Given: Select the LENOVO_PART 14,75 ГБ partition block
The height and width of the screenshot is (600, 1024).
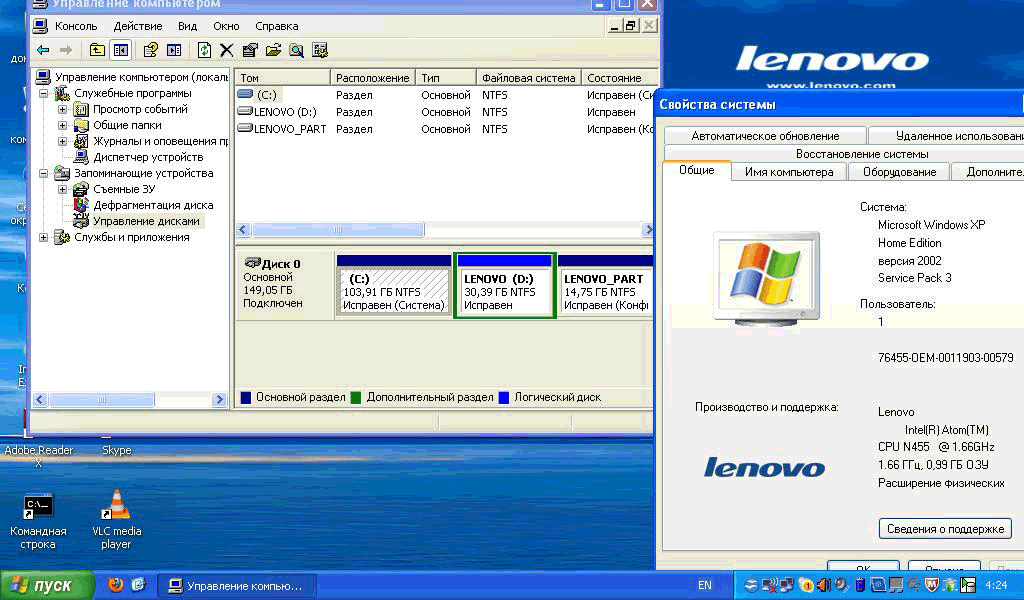Looking at the screenshot, I should coord(605,286).
